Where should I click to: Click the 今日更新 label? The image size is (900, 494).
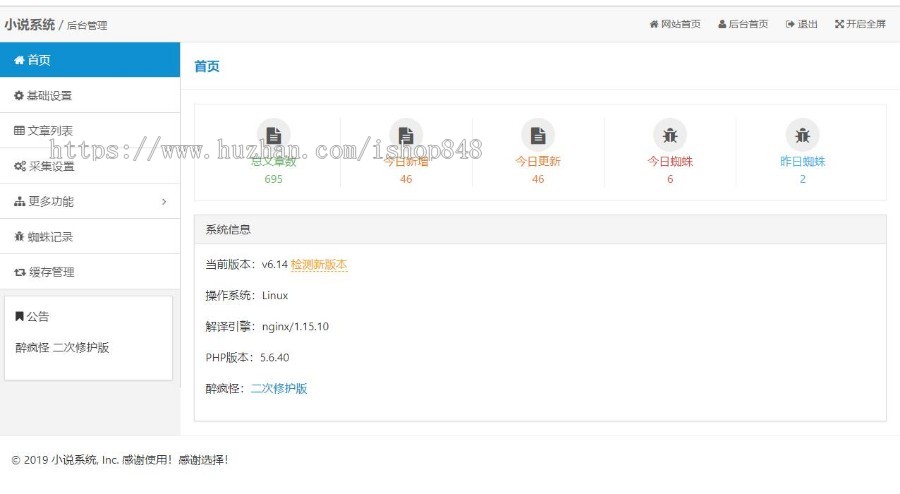[x=538, y=161]
